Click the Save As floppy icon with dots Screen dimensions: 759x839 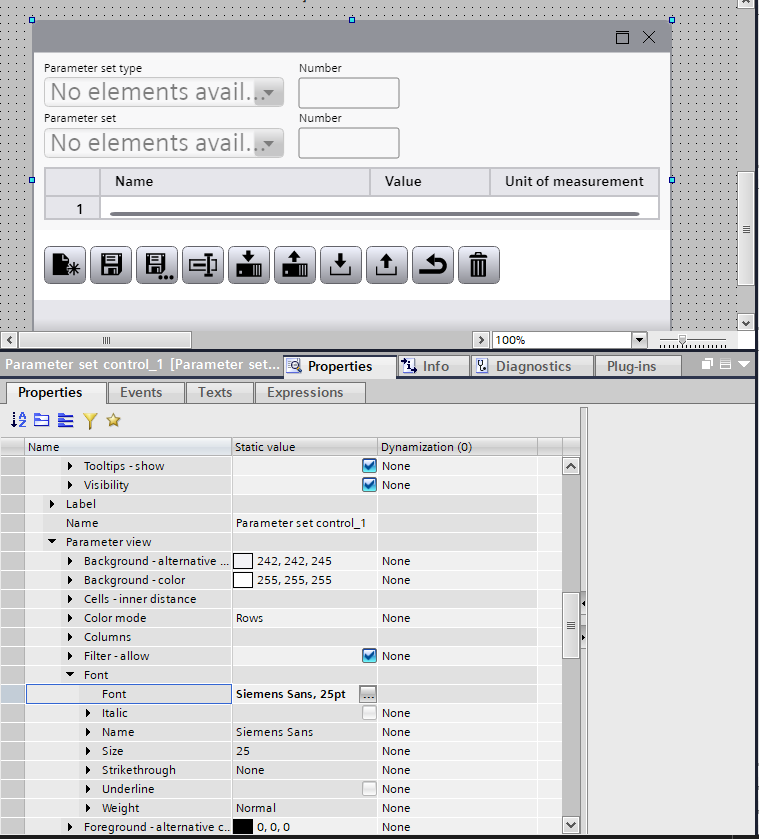157,265
